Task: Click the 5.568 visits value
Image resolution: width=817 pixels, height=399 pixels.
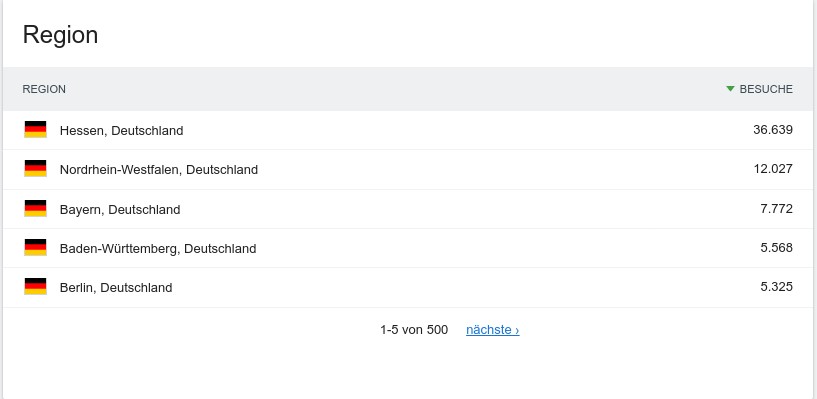Action: [776, 248]
